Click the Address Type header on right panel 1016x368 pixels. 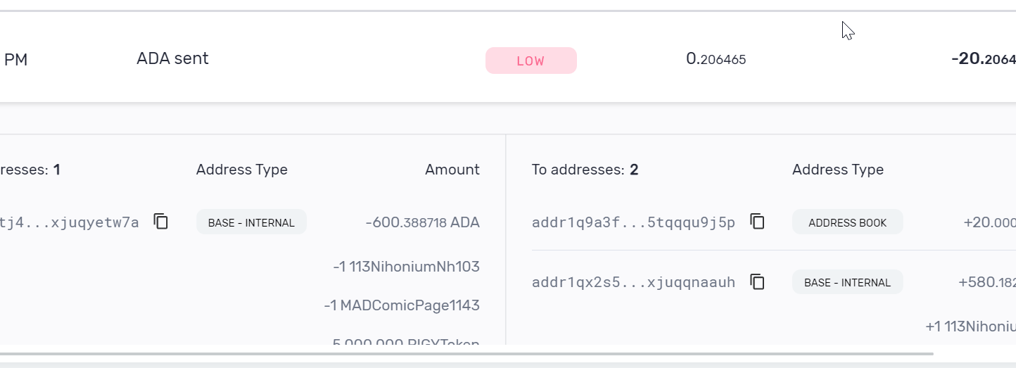click(838, 170)
